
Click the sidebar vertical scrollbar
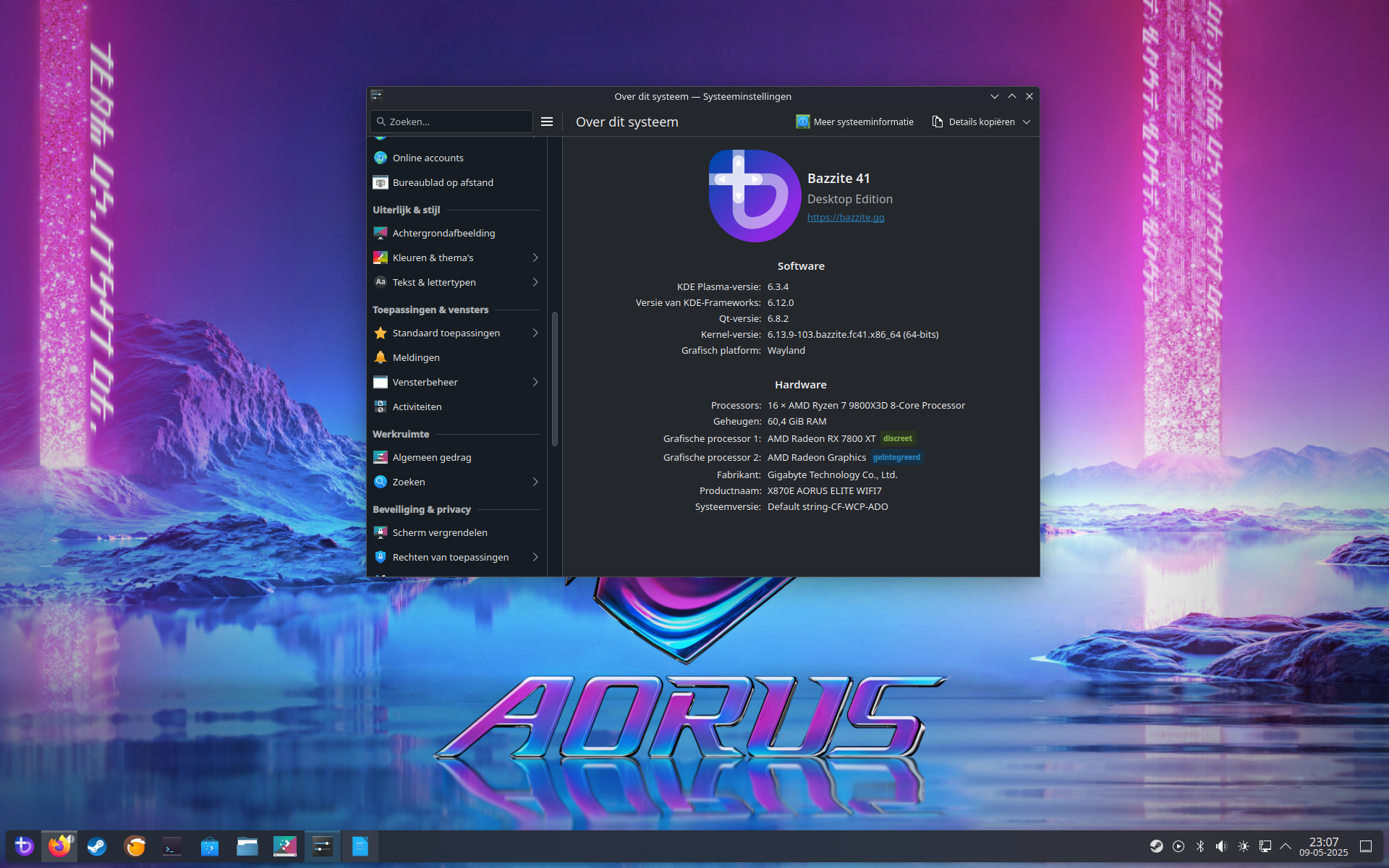[555, 378]
